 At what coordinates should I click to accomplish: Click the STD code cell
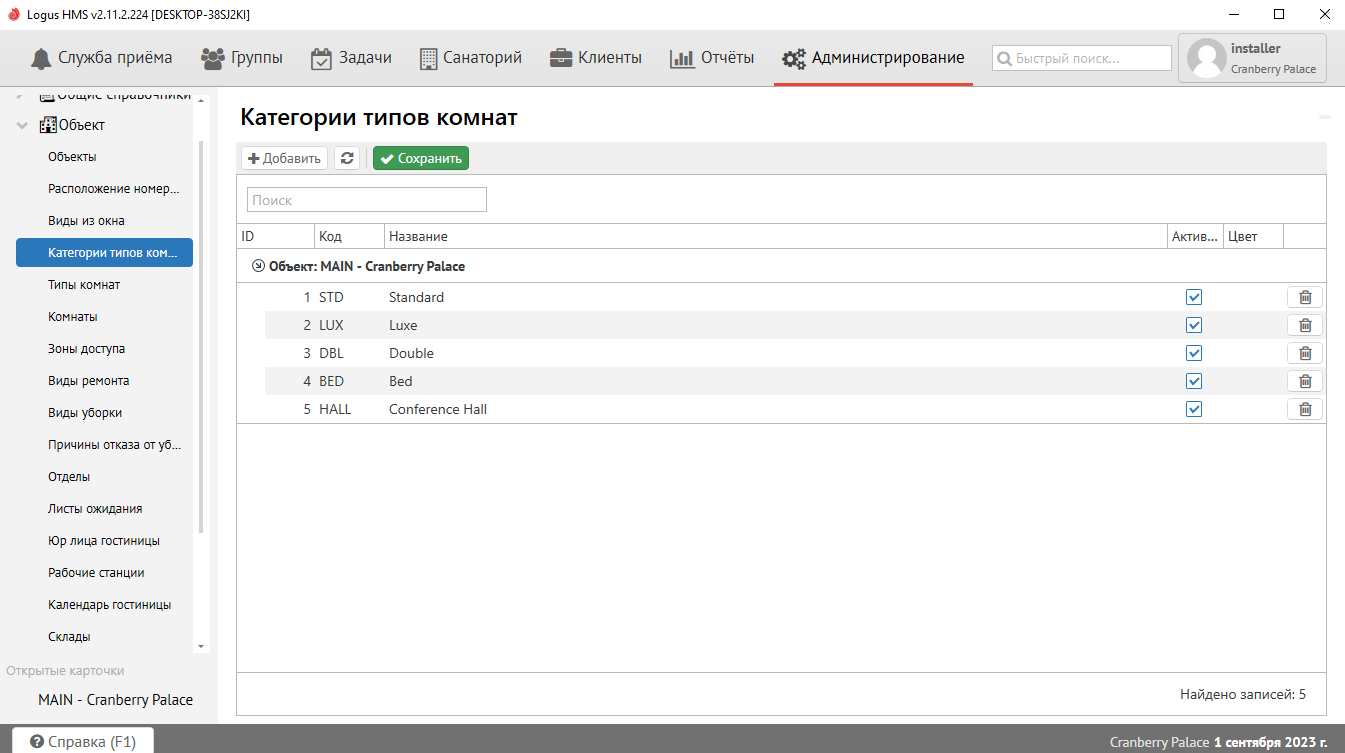pyautogui.click(x=349, y=297)
